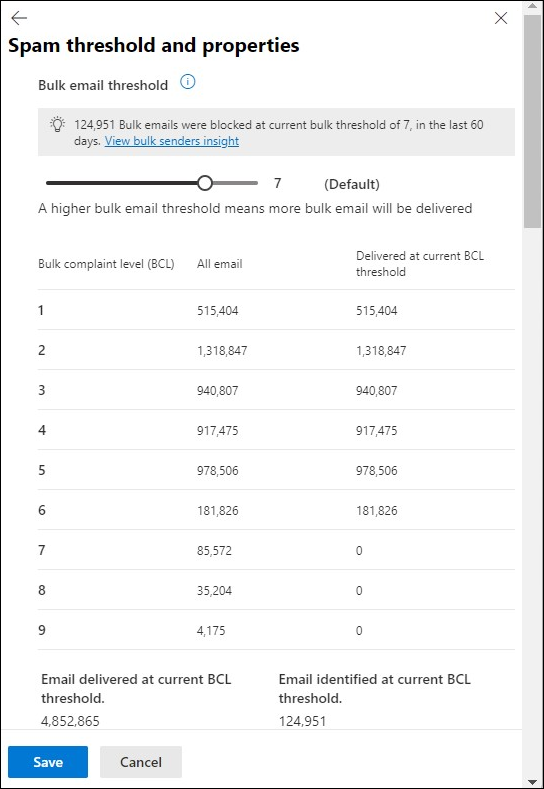The image size is (544, 789).
Task: Click Bulk complaint level (BCL) column header
Action: [x=106, y=264]
